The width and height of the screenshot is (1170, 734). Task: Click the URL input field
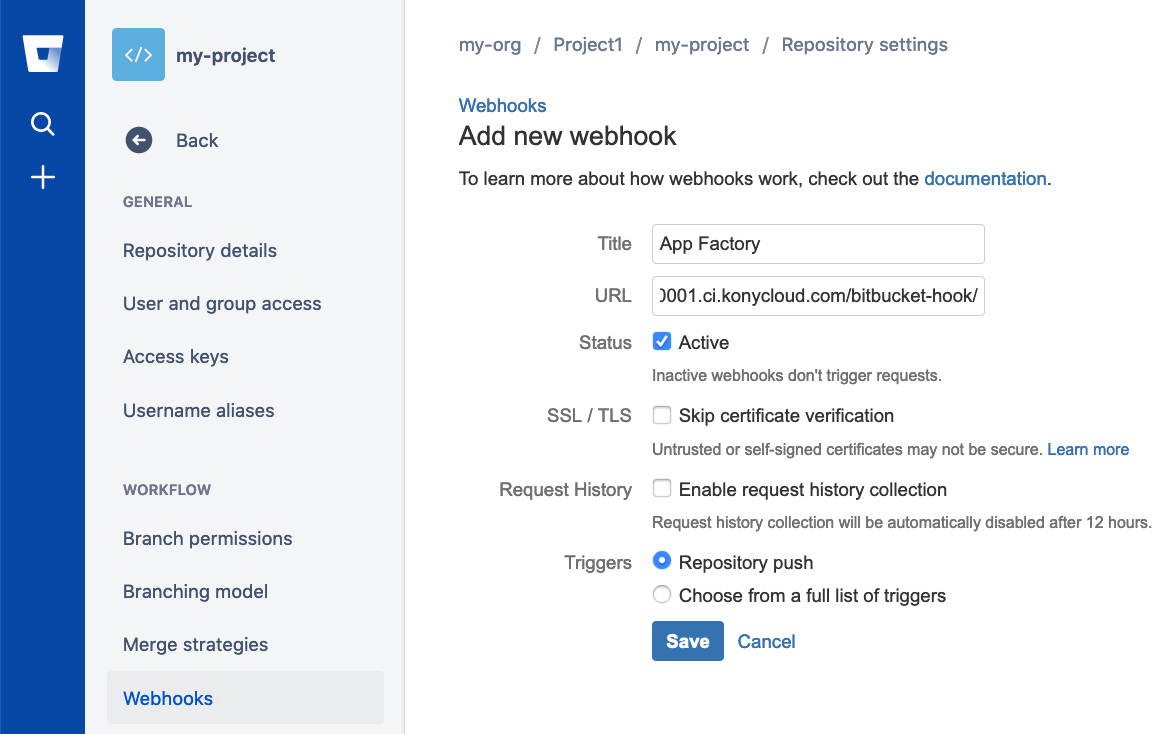pyautogui.click(x=818, y=296)
